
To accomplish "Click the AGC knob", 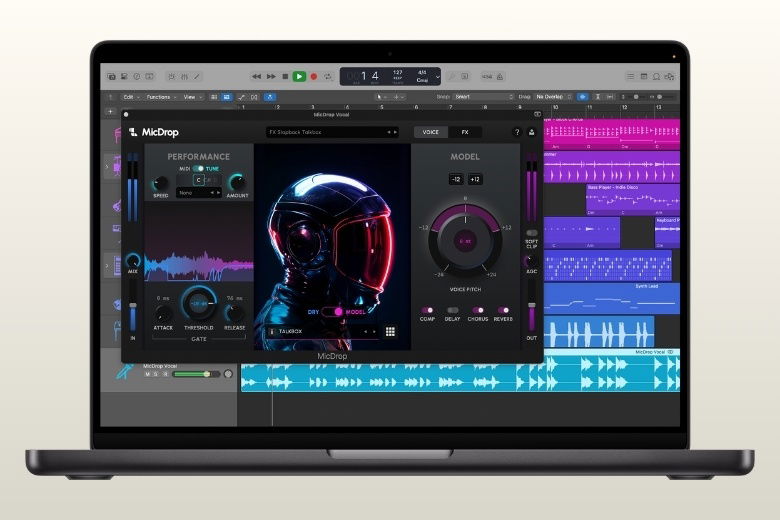I will click(531, 260).
